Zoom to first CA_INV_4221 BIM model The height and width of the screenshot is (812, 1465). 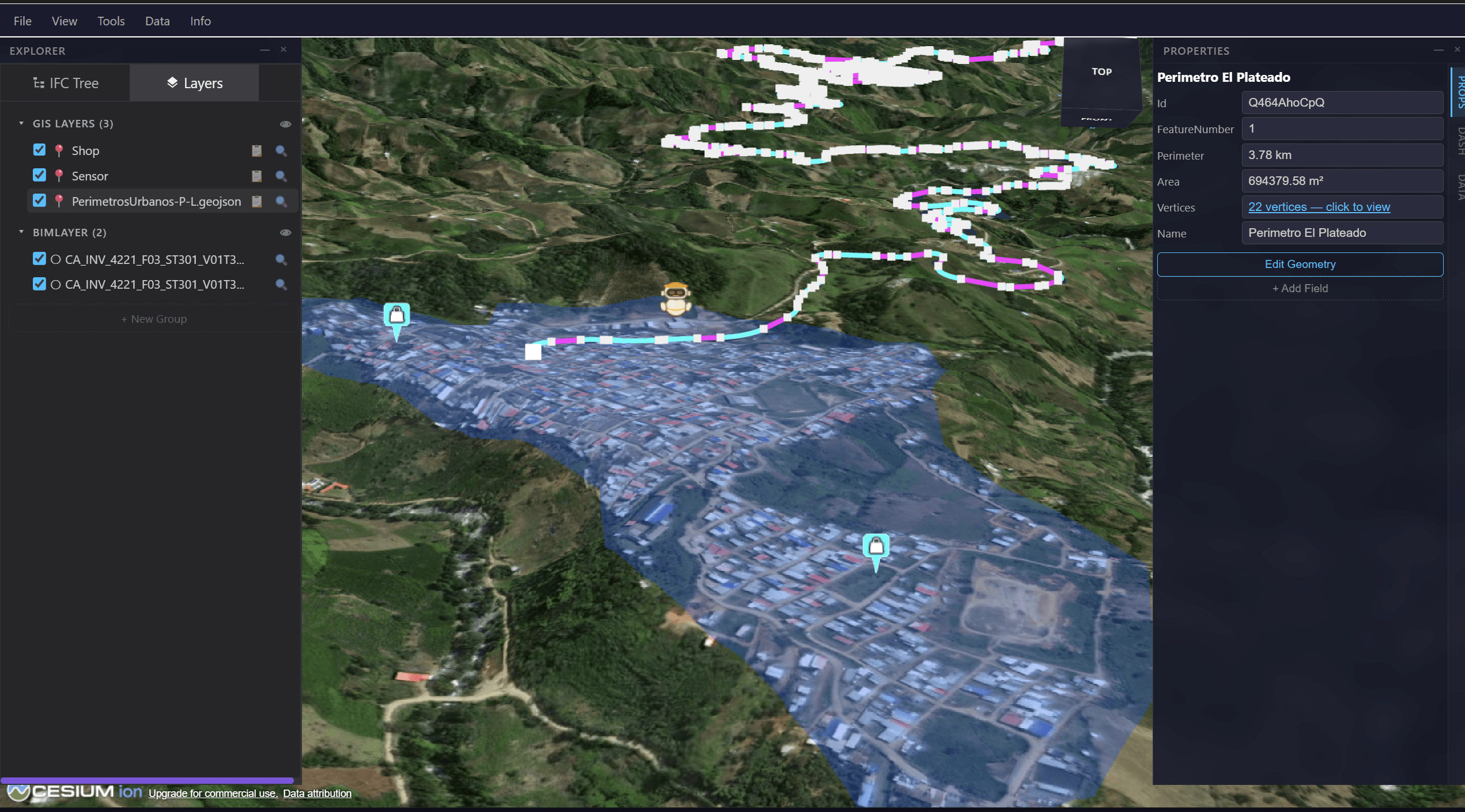click(281, 259)
